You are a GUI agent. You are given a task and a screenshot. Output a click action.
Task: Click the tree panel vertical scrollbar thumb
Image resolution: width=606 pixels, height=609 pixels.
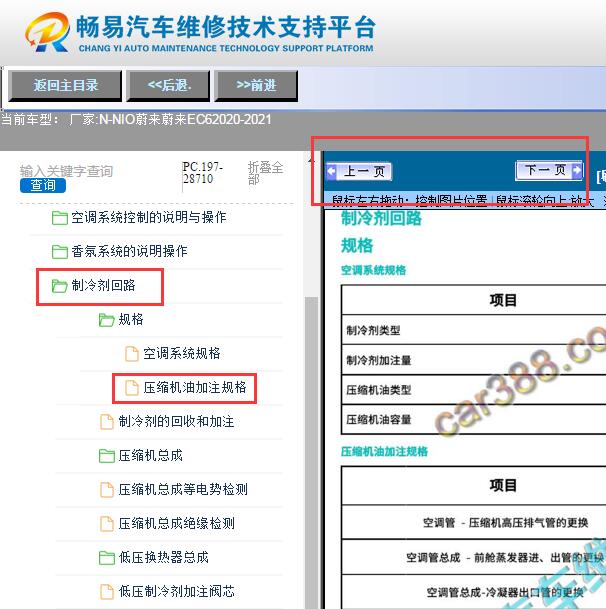pyautogui.click(x=311, y=452)
